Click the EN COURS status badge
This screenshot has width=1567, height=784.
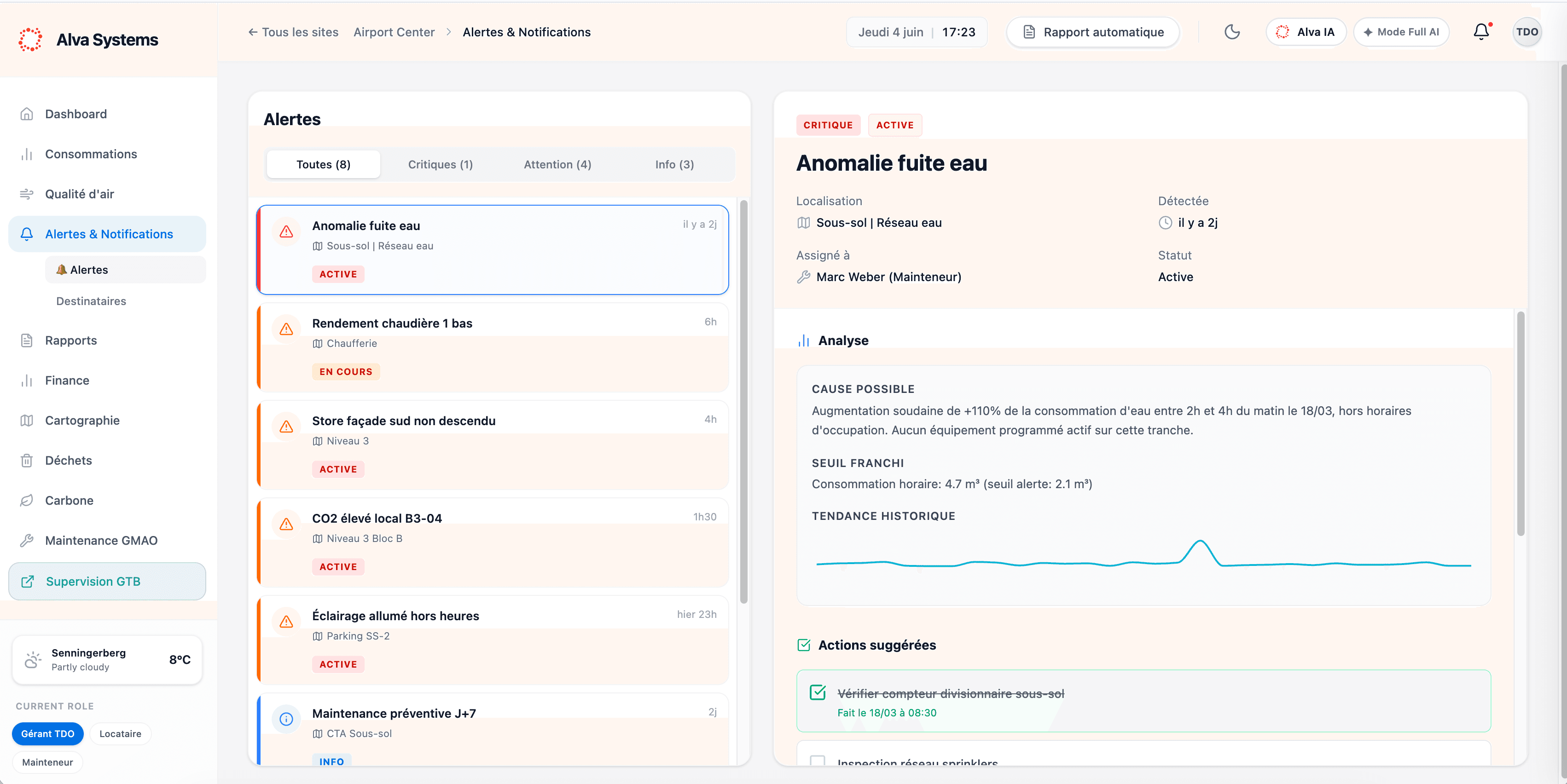click(346, 372)
